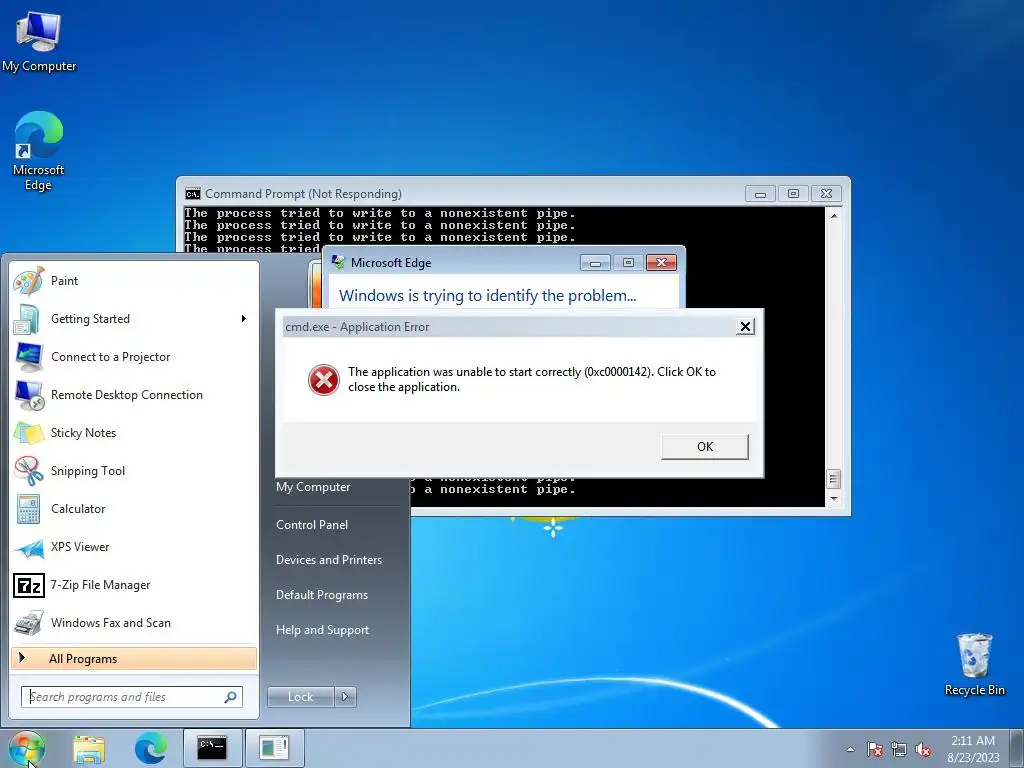Open the shutdown options arrow beside Lock
This screenshot has width=1024, height=768.
(x=345, y=697)
